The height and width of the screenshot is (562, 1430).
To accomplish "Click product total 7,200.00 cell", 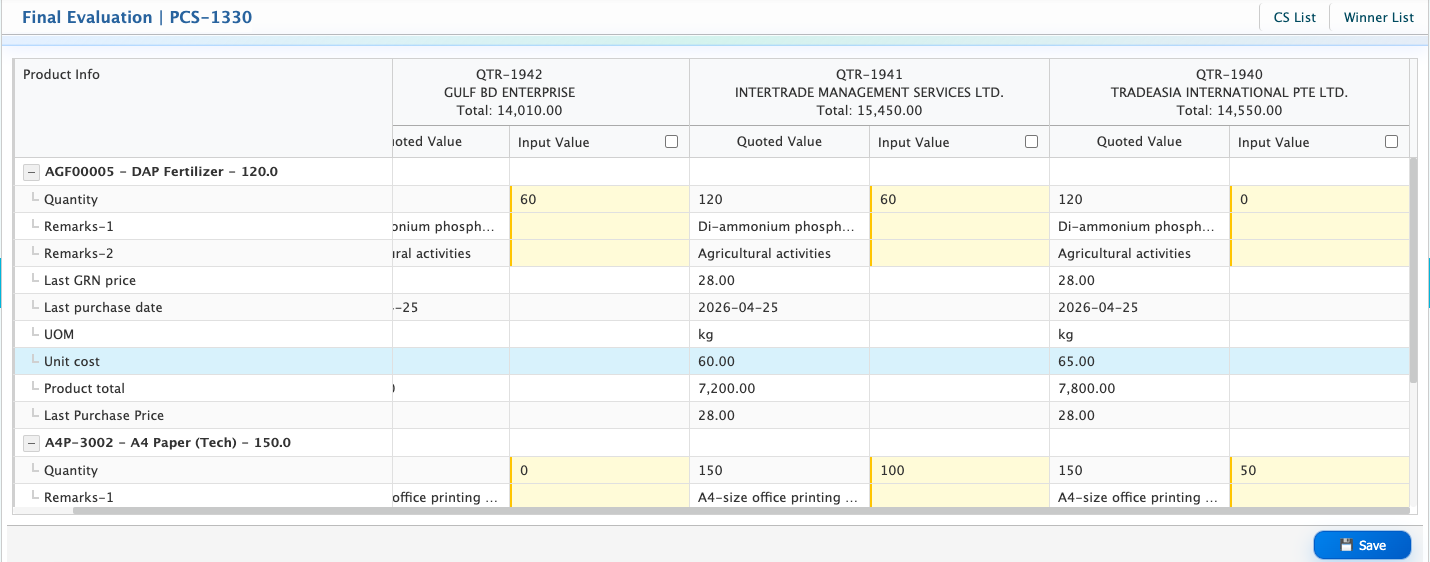I will tap(779, 388).
